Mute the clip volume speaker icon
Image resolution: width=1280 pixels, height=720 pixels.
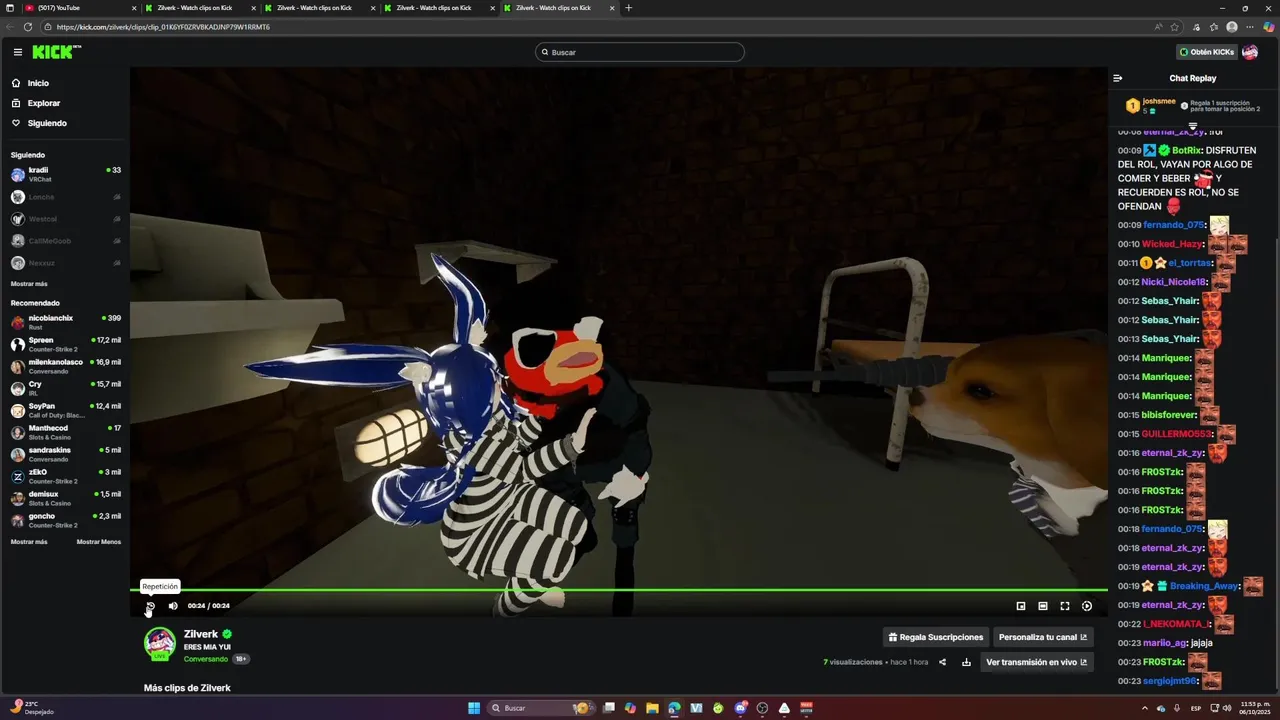click(x=173, y=606)
